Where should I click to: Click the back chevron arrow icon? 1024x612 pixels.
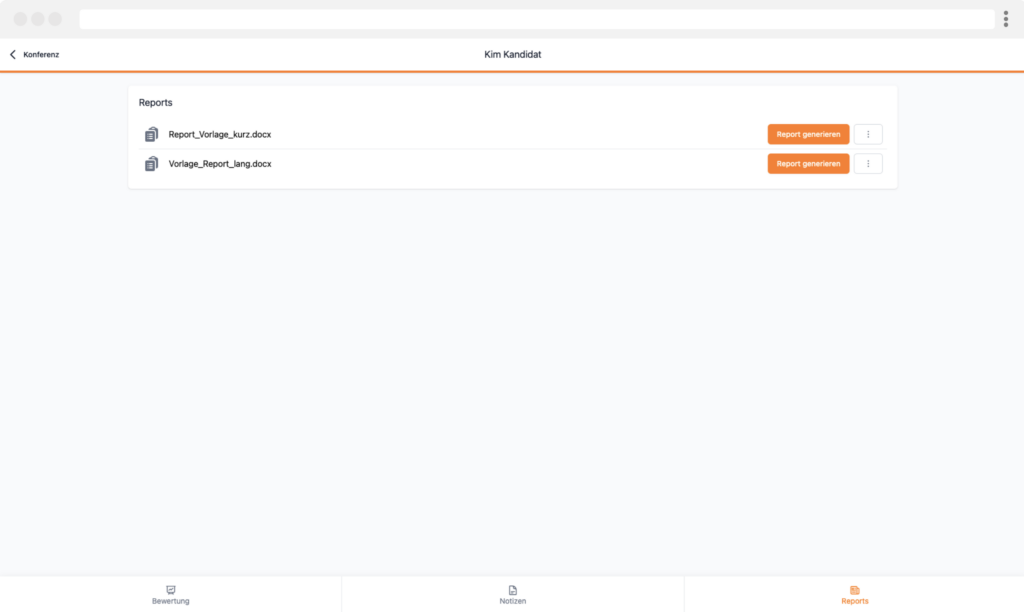12,55
